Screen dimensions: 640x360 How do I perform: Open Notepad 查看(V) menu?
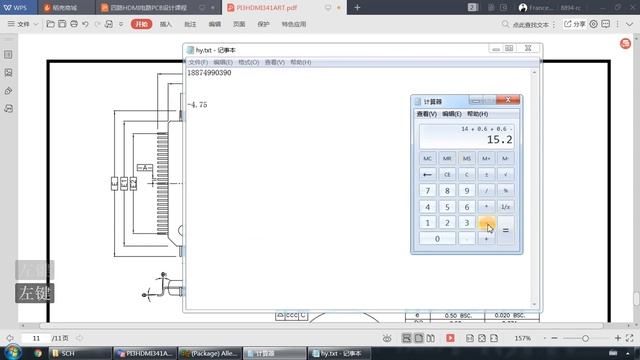[274, 62]
